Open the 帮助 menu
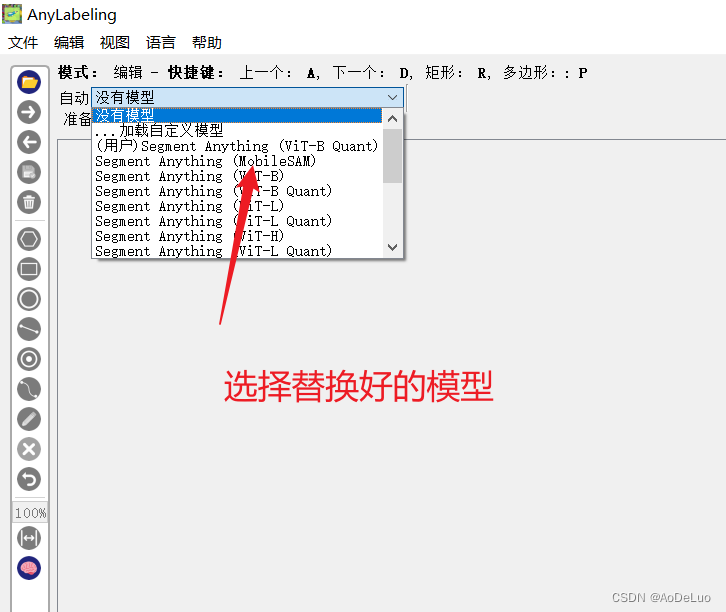726x612 pixels. 207,43
